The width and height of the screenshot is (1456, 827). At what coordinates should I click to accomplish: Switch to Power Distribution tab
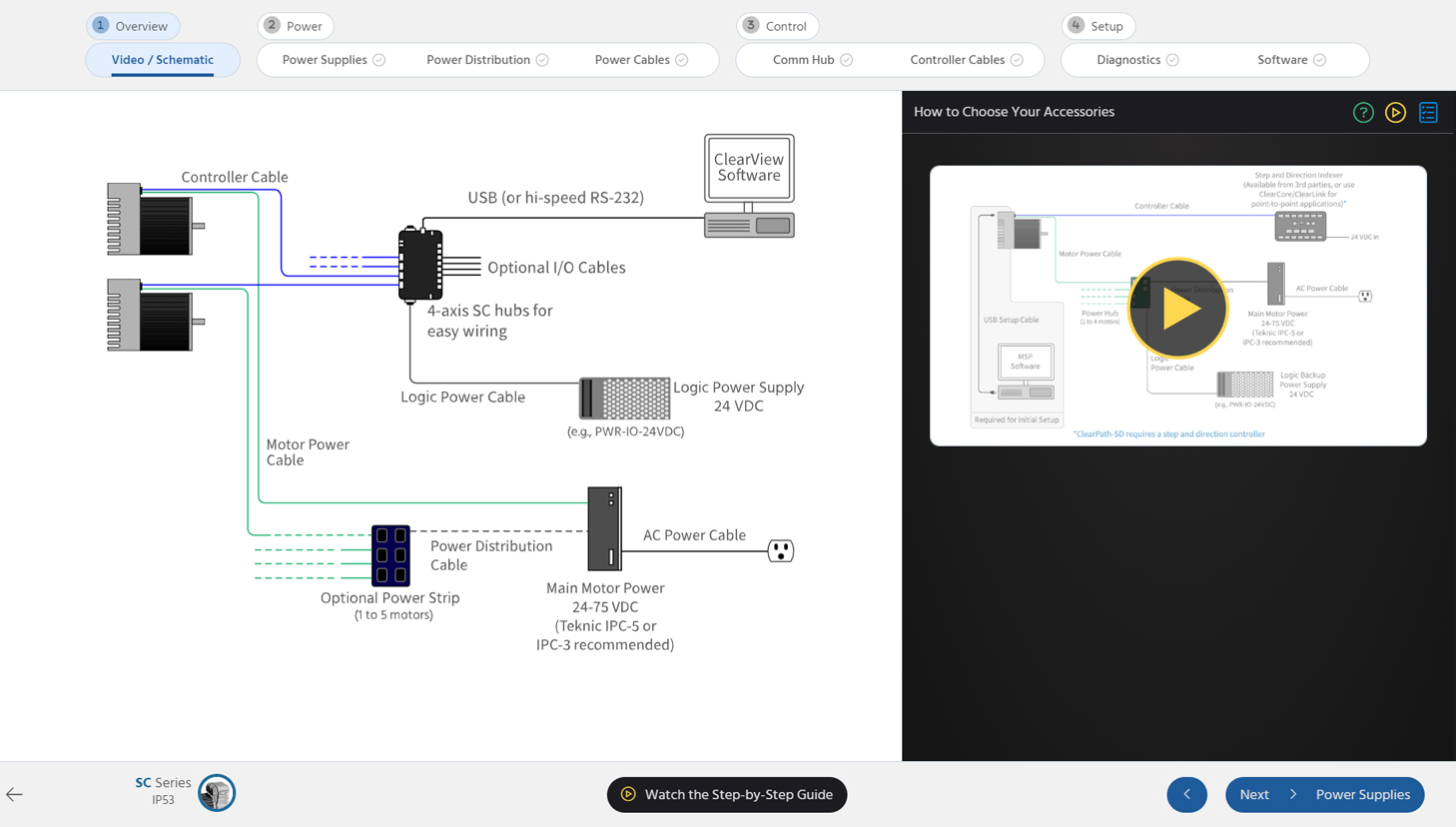point(486,60)
